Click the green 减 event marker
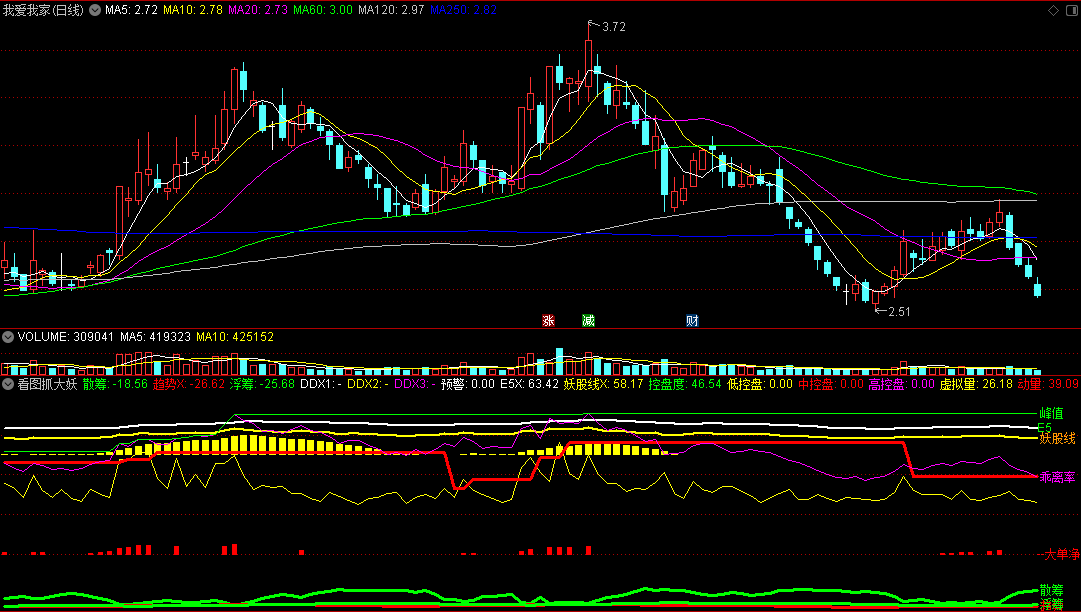This screenshot has height=612, width=1081. coord(588,320)
